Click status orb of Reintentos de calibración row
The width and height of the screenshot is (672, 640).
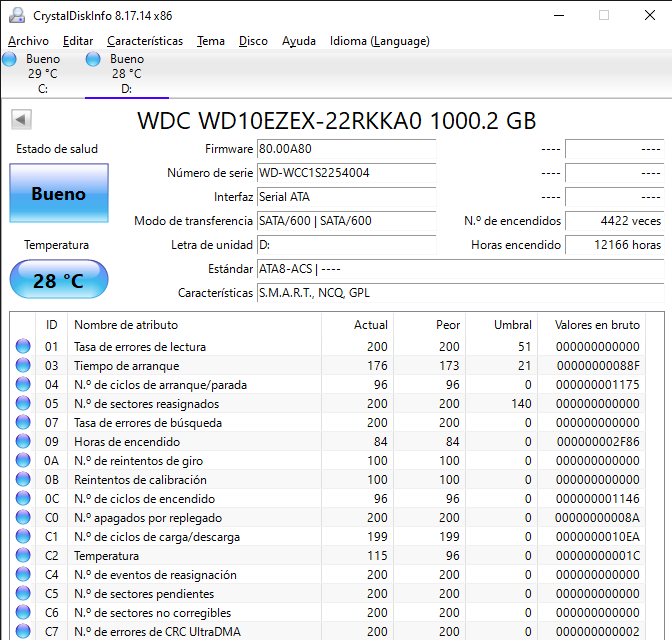(x=23, y=479)
